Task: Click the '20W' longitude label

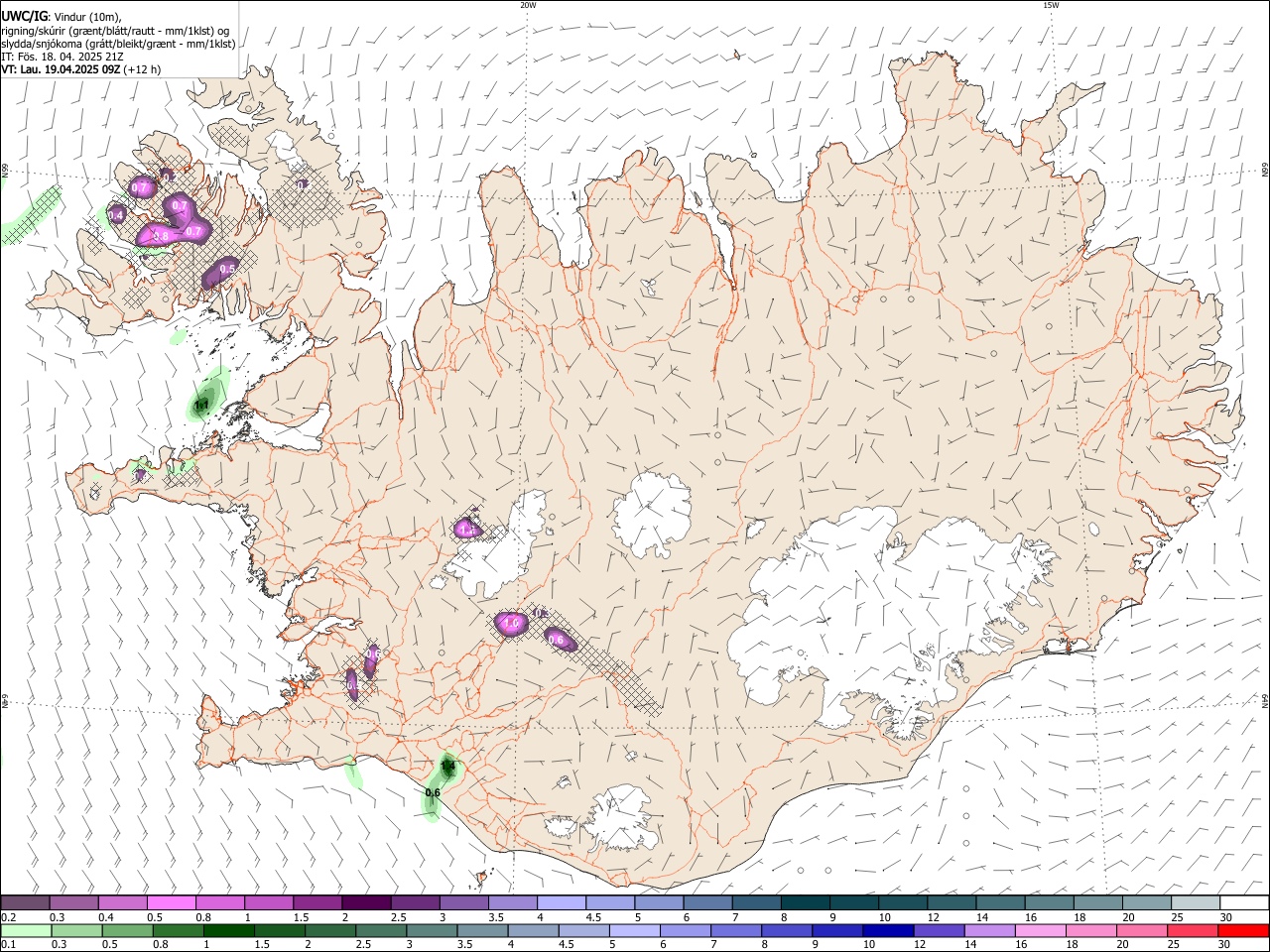Action: tap(528, 5)
